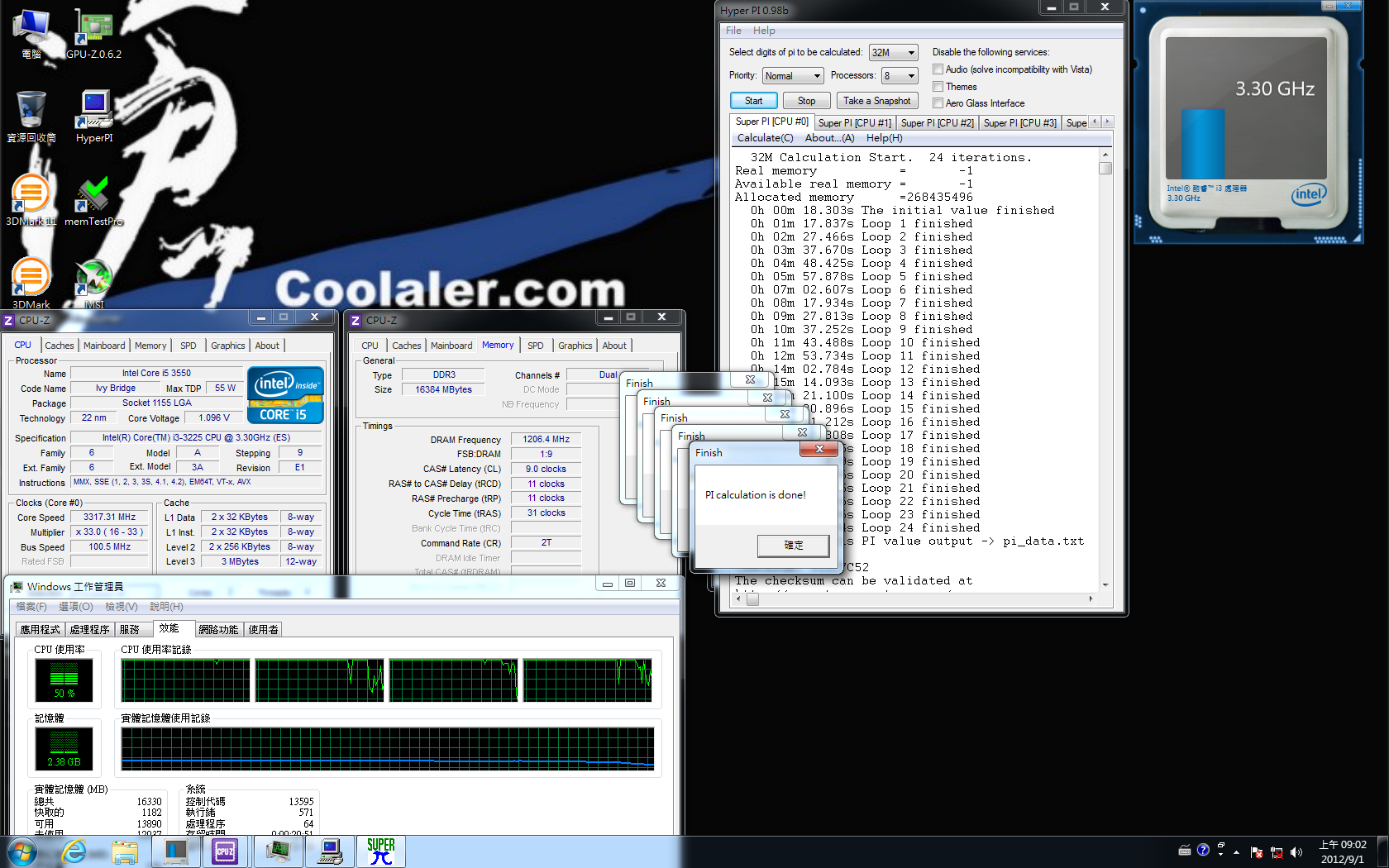Click the network tray icon
The height and width of the screenshot is (868, 1389).
(x=1277, y=852)
